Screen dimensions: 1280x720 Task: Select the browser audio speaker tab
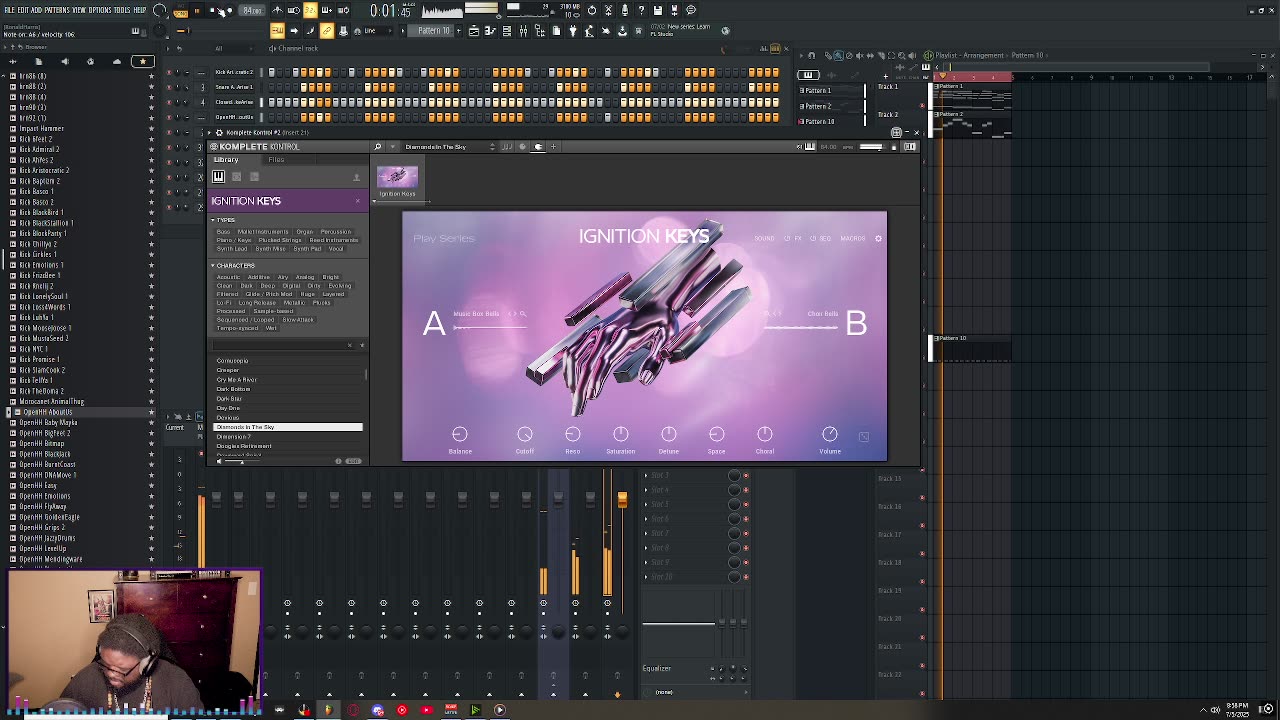coord(65,61)
